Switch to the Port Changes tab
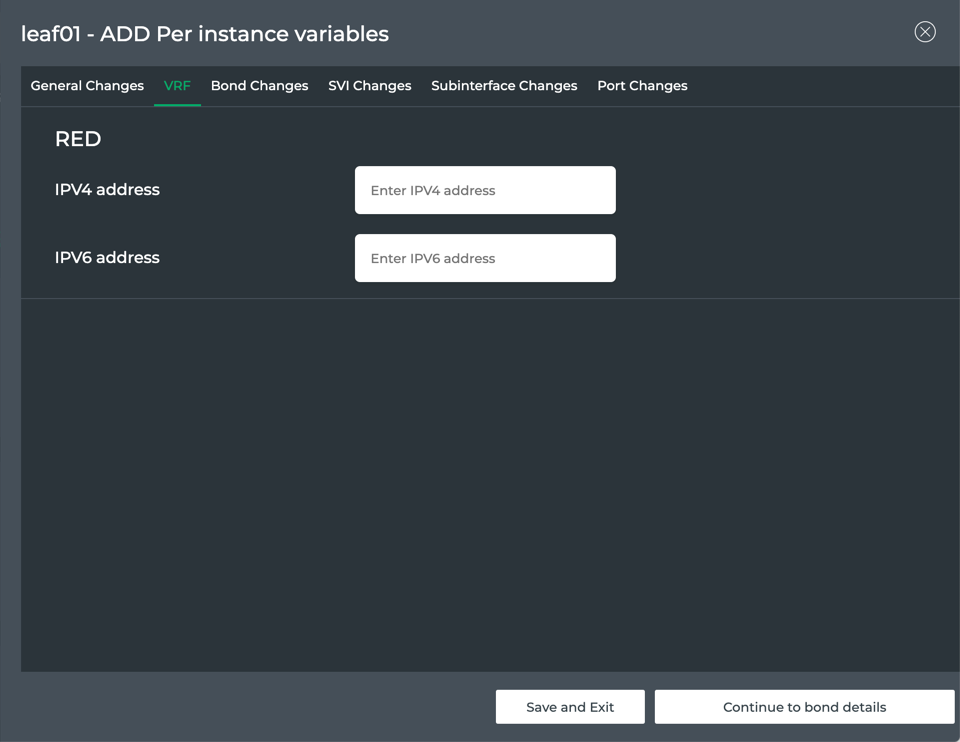960x742 pixels. (642, 86)
